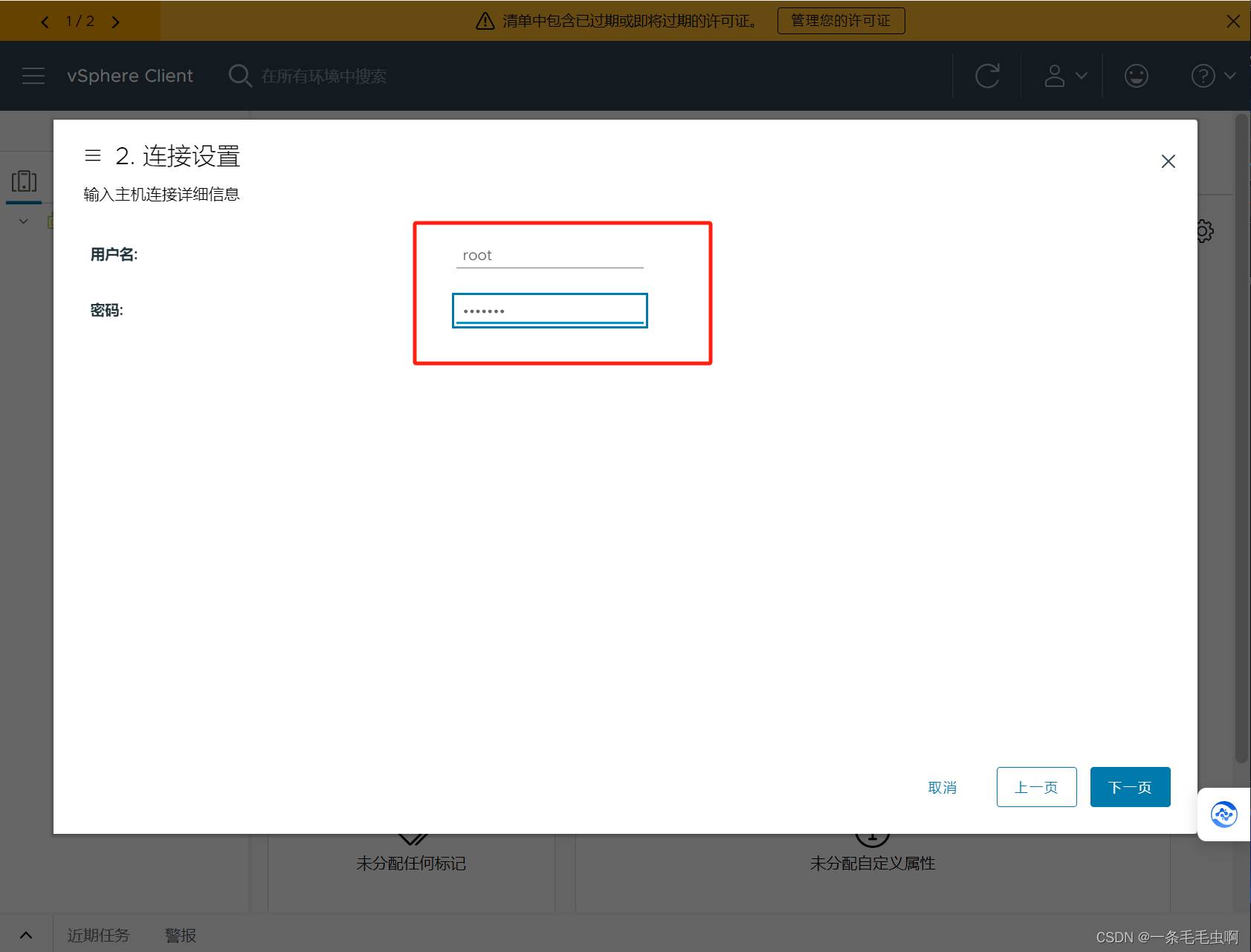Click the search magnifier icon

(x=239, y=76)
